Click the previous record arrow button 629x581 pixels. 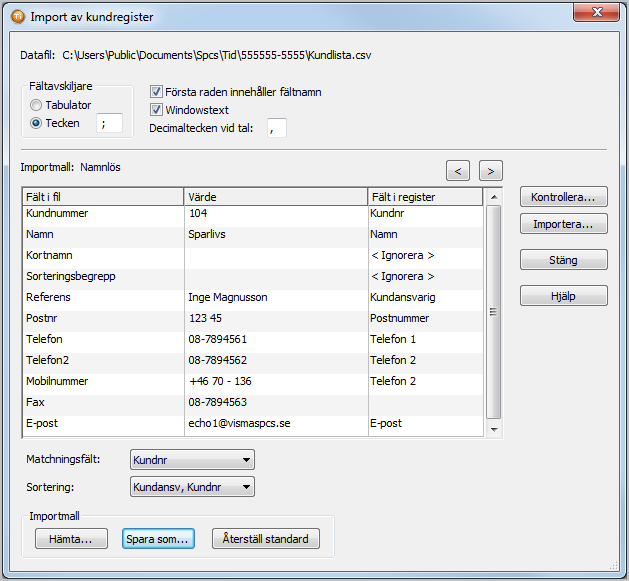click(x=457, y=170)
